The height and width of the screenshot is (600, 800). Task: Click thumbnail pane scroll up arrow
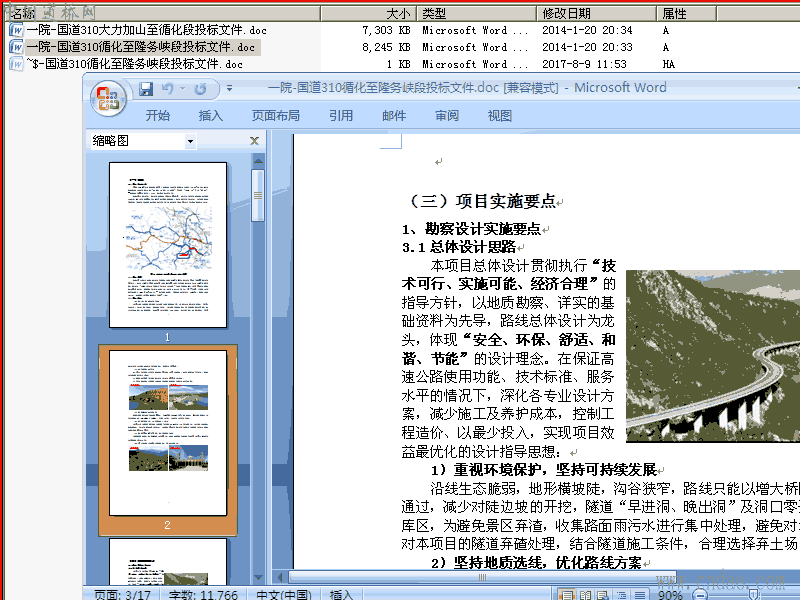coord(258,161)
